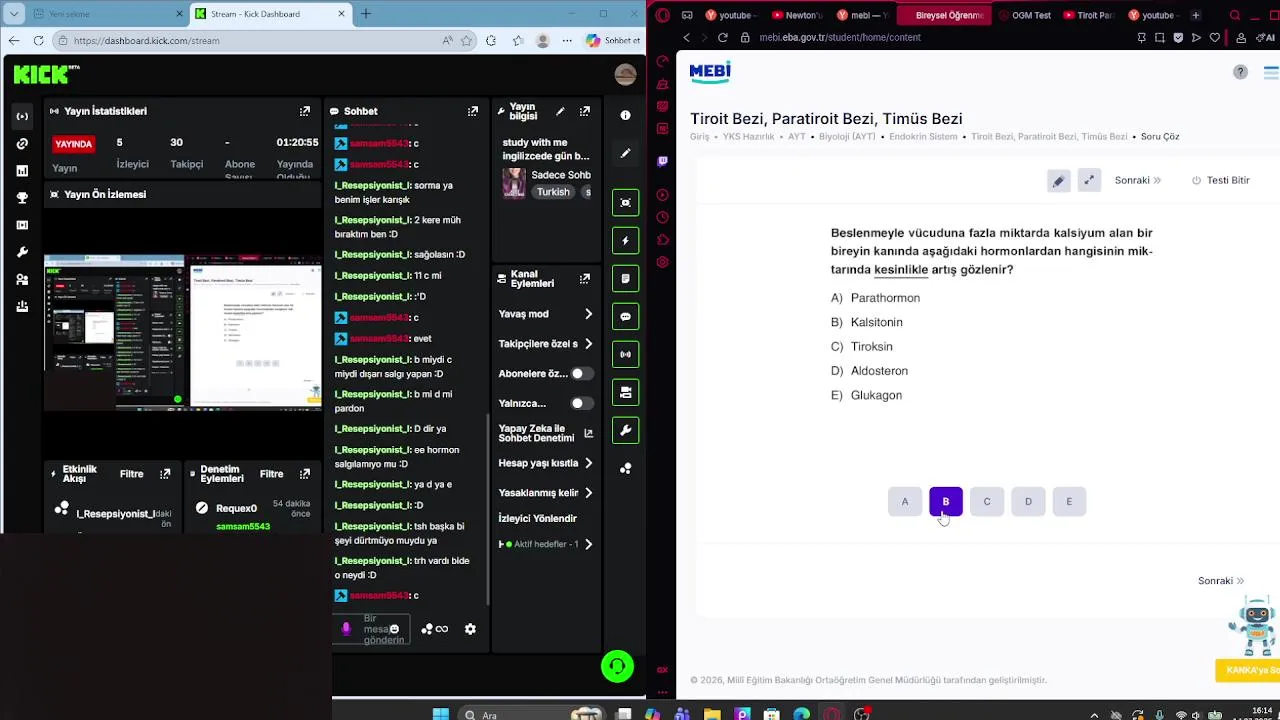This screenshot has width=1280, height=720.
Task: Pop out Etkinlik Akışı panel
Action: coord(165,474)
